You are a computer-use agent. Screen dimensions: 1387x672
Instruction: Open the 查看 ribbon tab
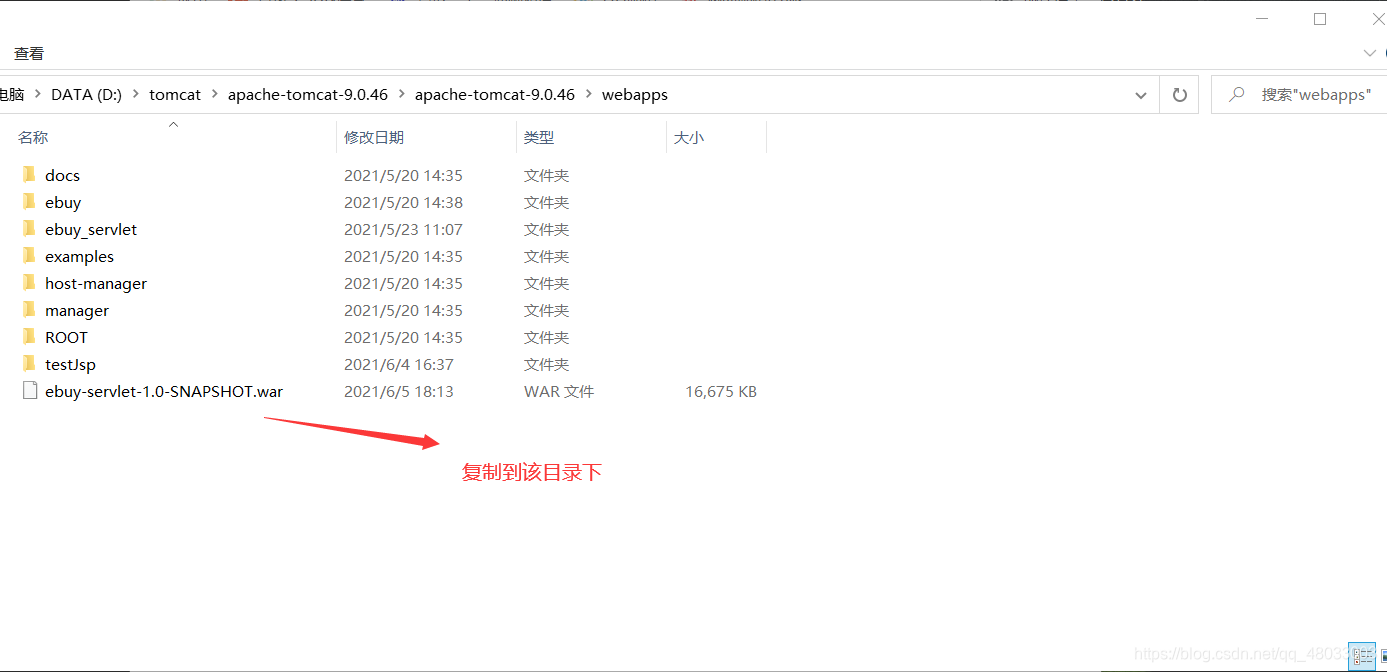(29, 53)
